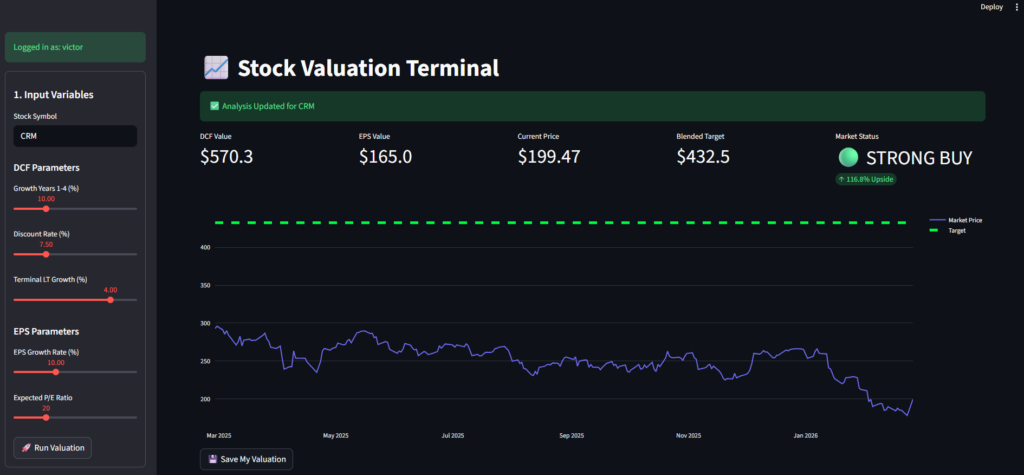Image resolution: width=1024 pixels, height=475 pixels.
Task: Click the rocket icon on Run Valuation
Action: click(x=25, y=447)
